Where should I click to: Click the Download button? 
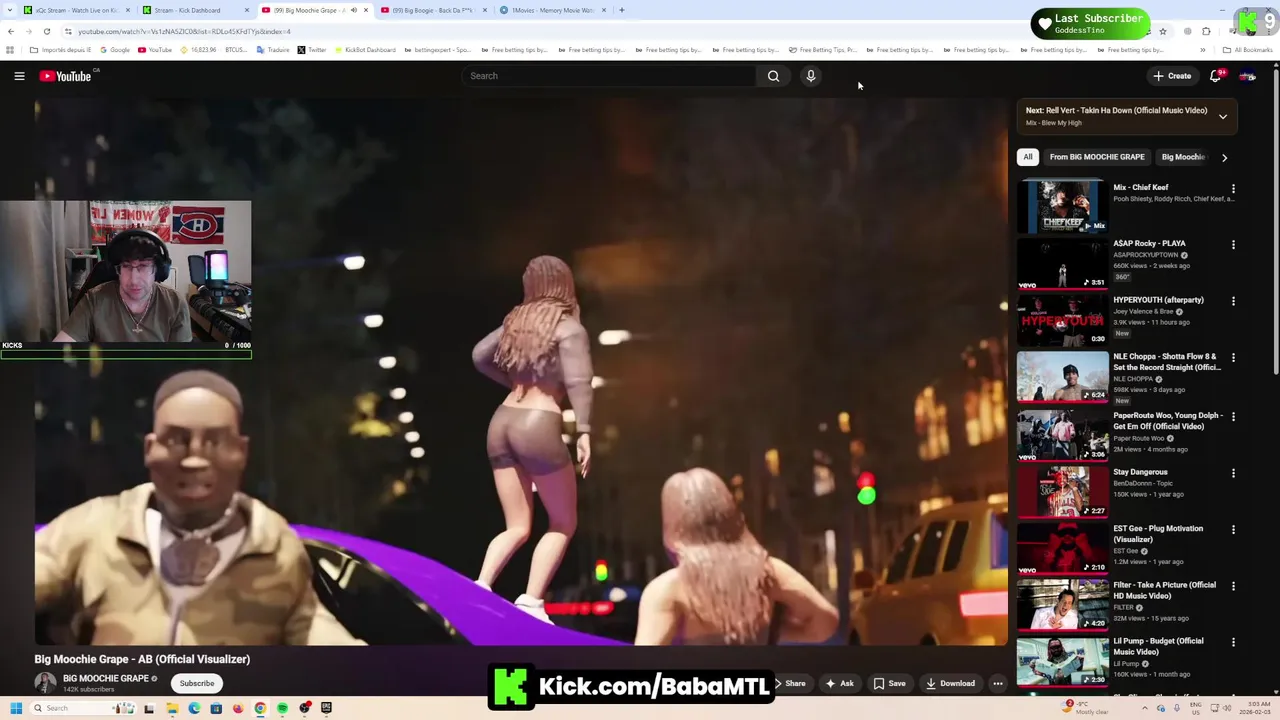coord(950,684)
